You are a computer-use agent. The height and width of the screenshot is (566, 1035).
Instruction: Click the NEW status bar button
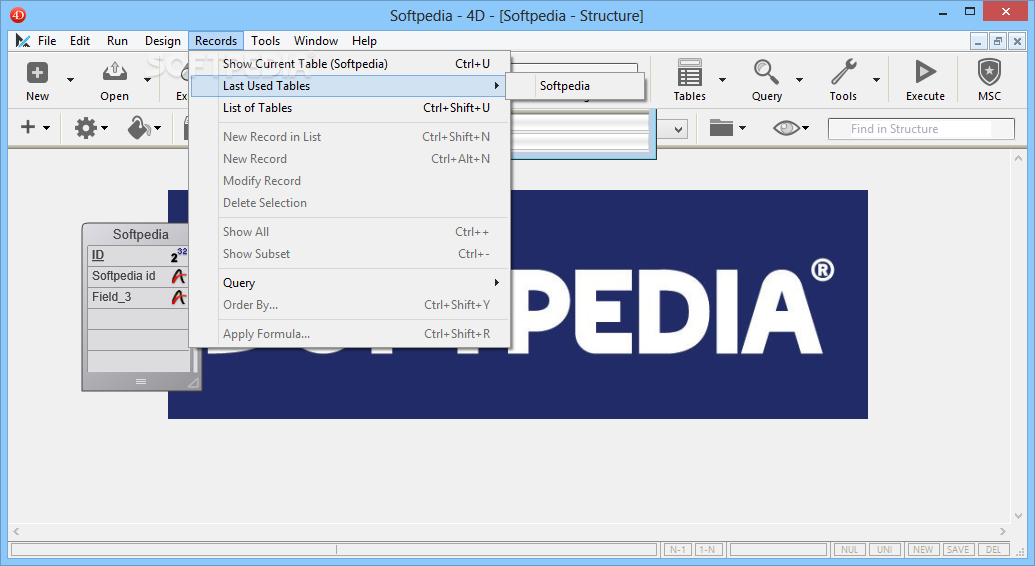(x=923, y=549)
